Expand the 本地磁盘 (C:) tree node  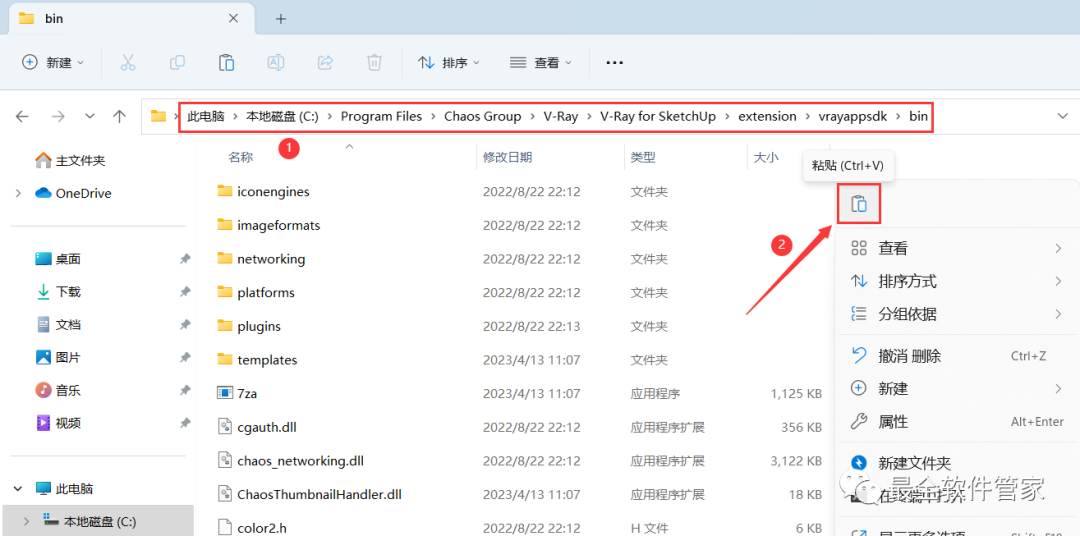[28, 520]
